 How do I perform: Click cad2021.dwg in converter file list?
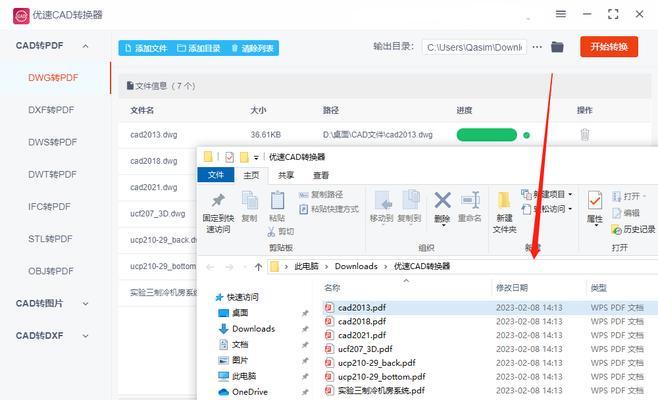coord(154,187)
